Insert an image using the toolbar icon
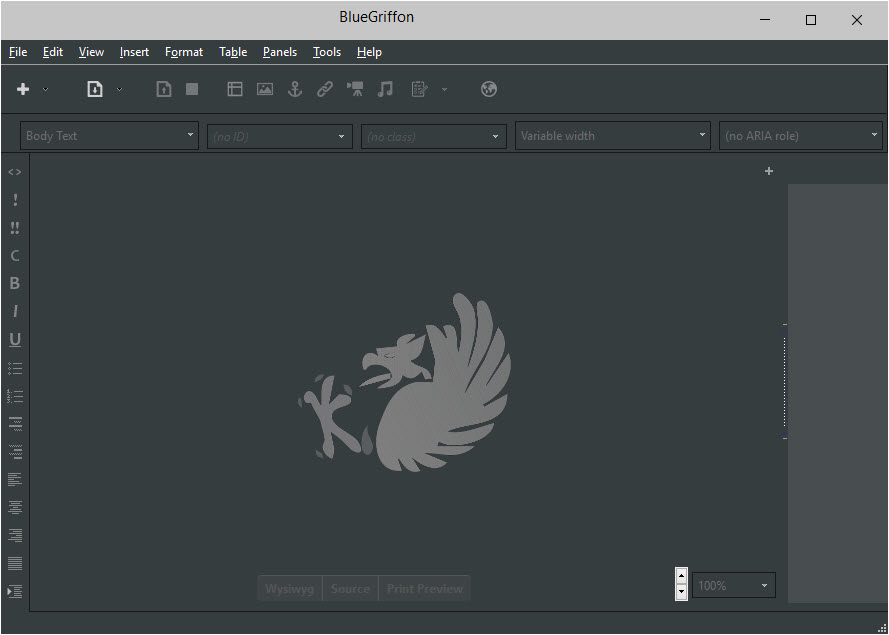 [265, 89]
